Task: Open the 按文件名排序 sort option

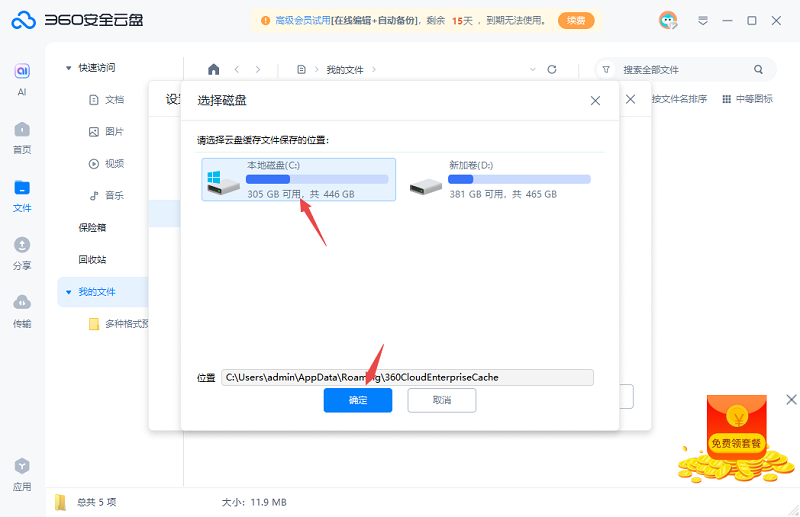Action: 679,99
